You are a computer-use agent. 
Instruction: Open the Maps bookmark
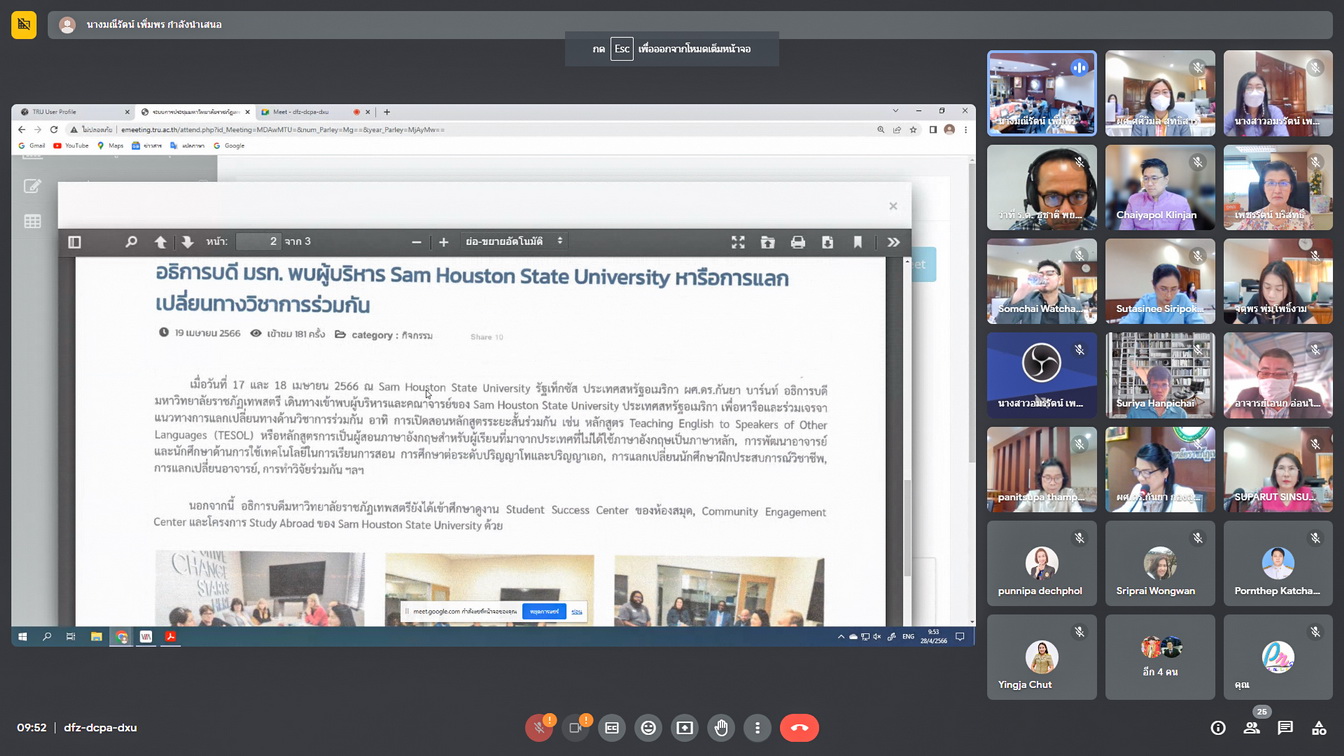tap(110, 146)
